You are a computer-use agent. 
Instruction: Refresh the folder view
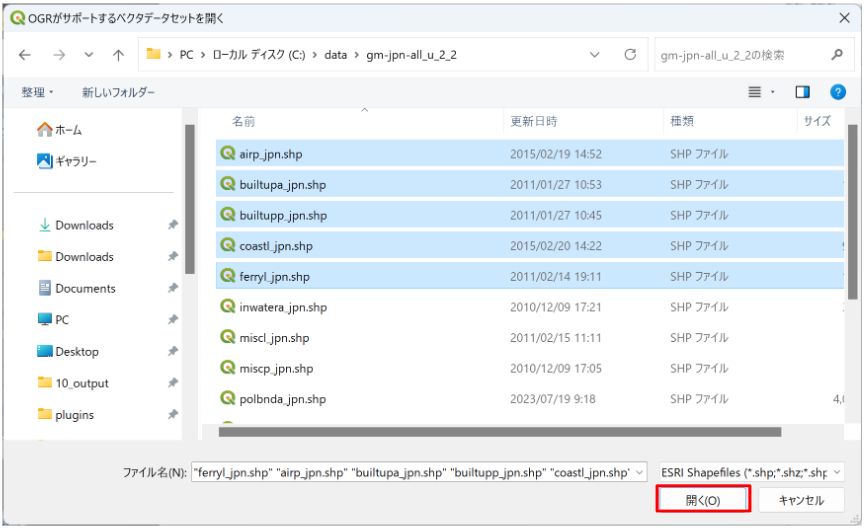pyautogui.click(x=630, y=55)
